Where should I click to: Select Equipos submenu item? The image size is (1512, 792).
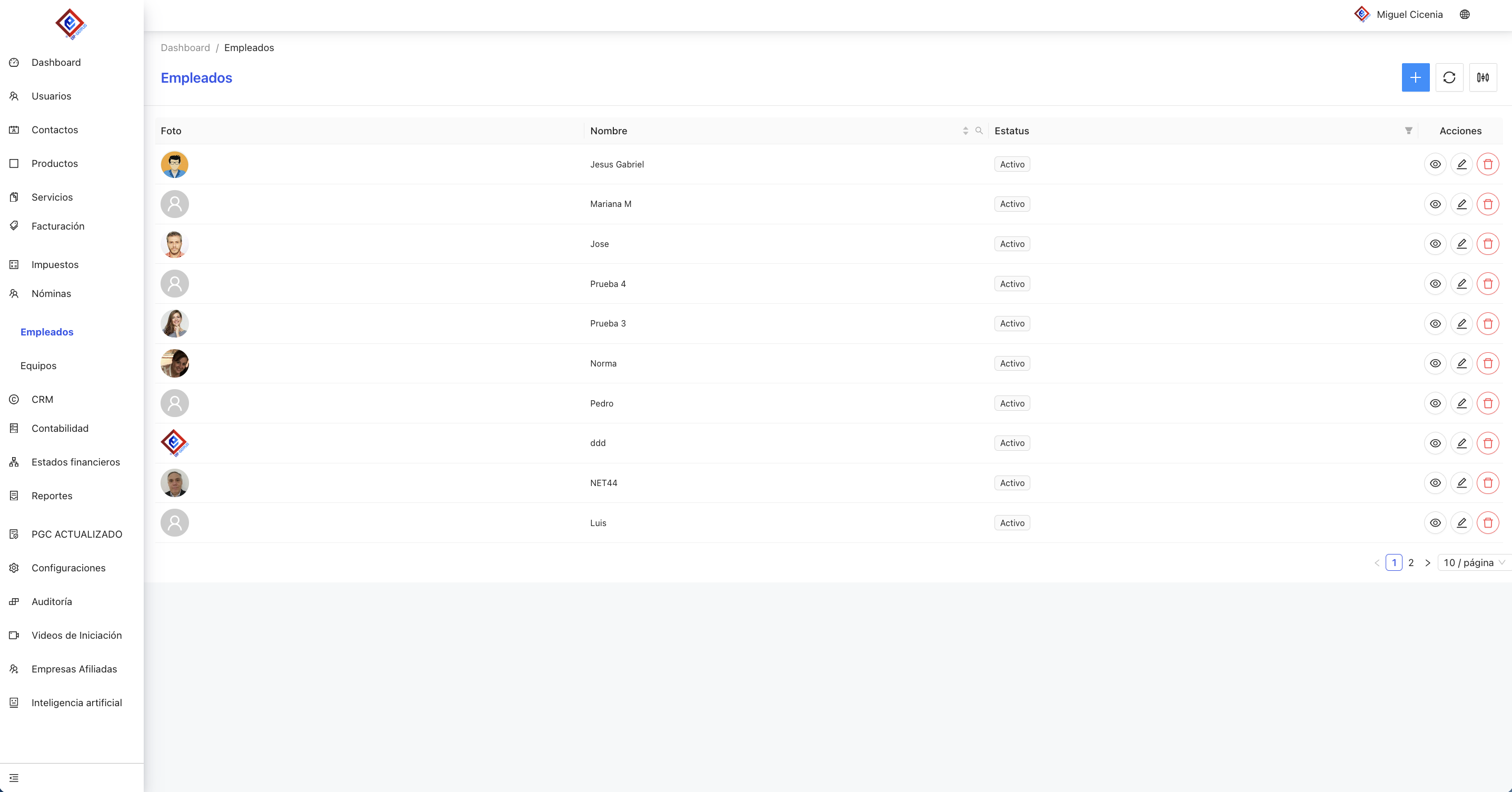[x=38, y=366]
